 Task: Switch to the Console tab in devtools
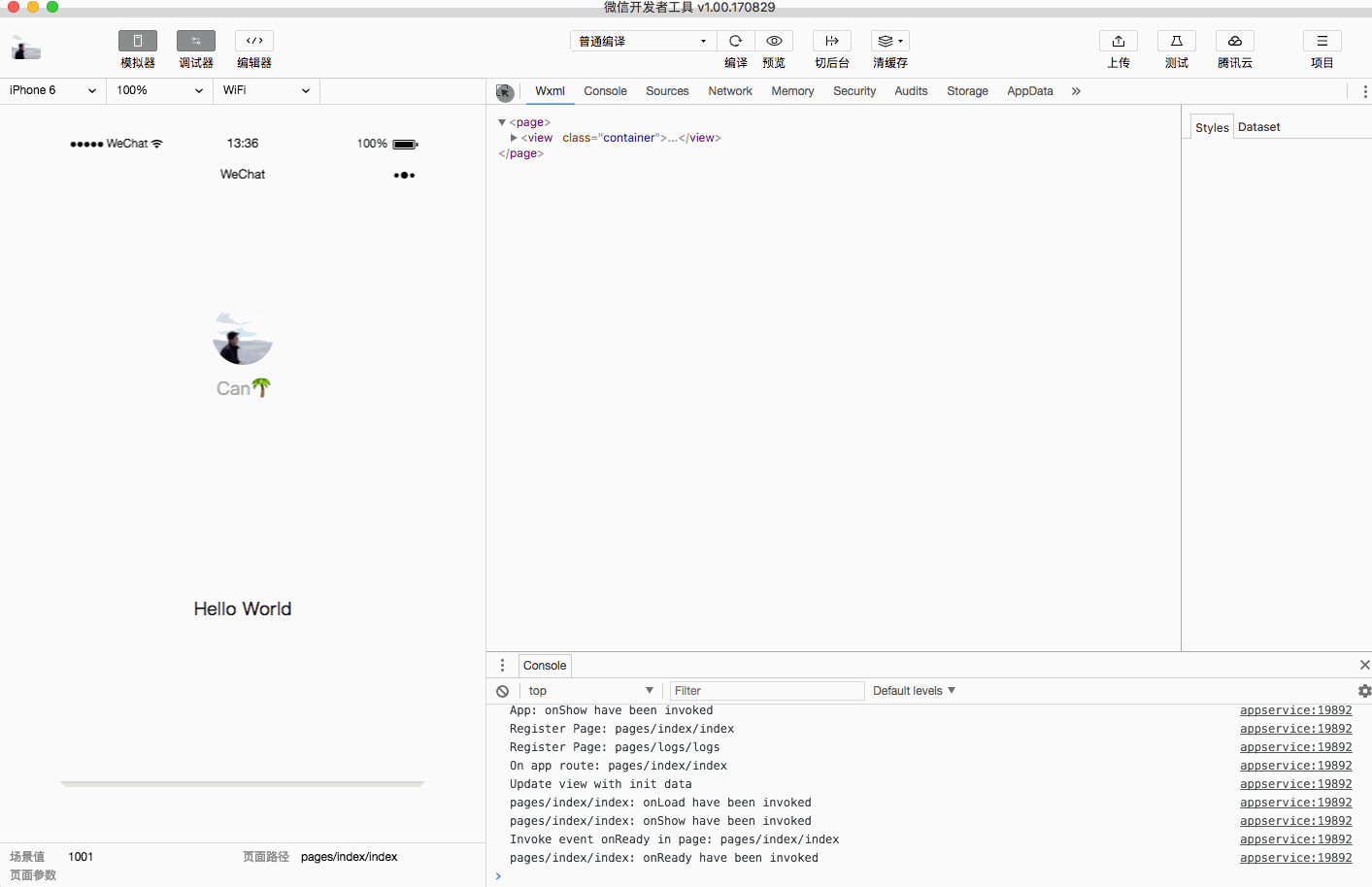[605, 91]
